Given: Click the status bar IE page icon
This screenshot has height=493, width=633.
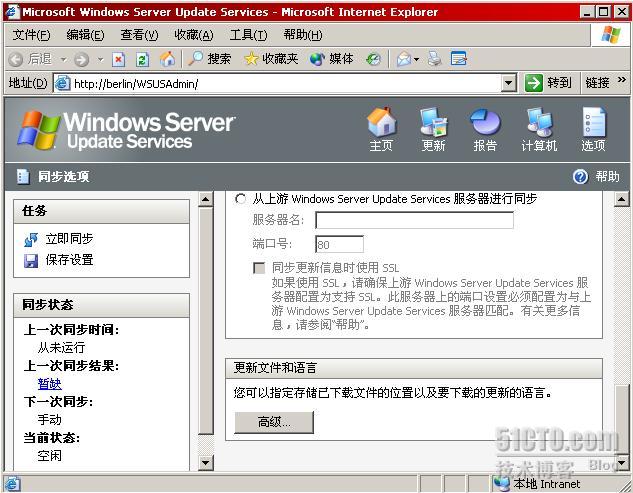Looking at the screenshot, I should click(x=12, y=484).
